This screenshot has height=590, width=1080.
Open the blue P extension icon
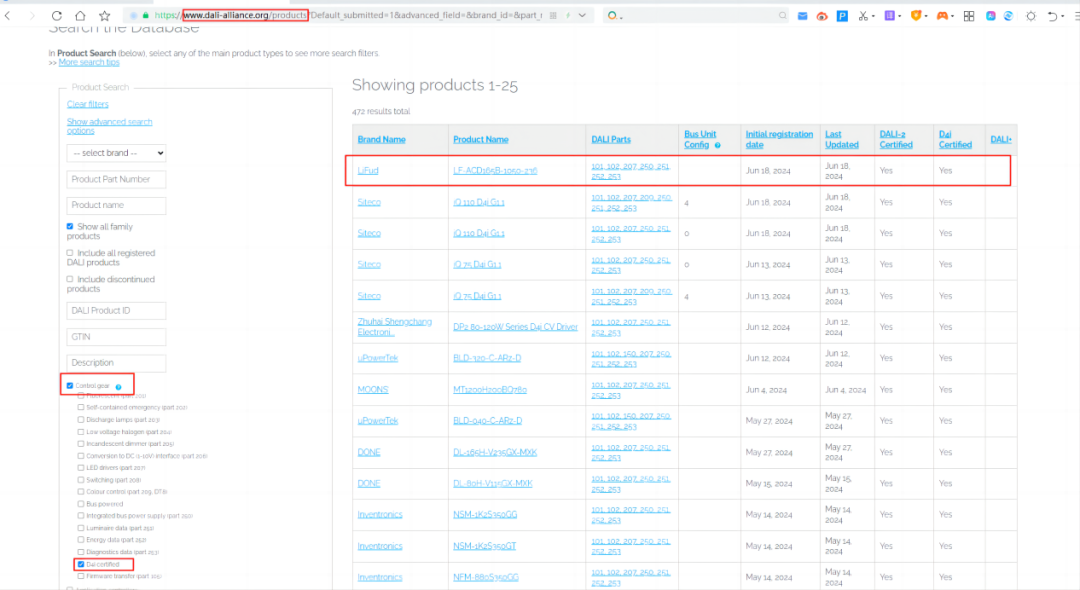(842, 16)
